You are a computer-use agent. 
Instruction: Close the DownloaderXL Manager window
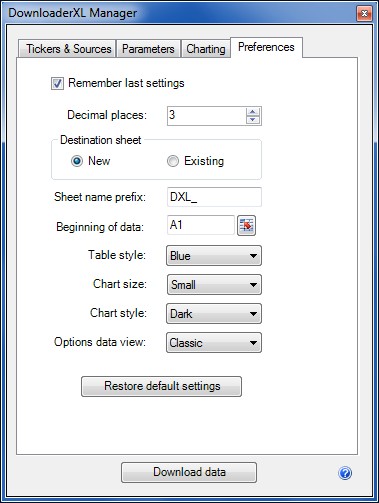click(x=364, y=14)
